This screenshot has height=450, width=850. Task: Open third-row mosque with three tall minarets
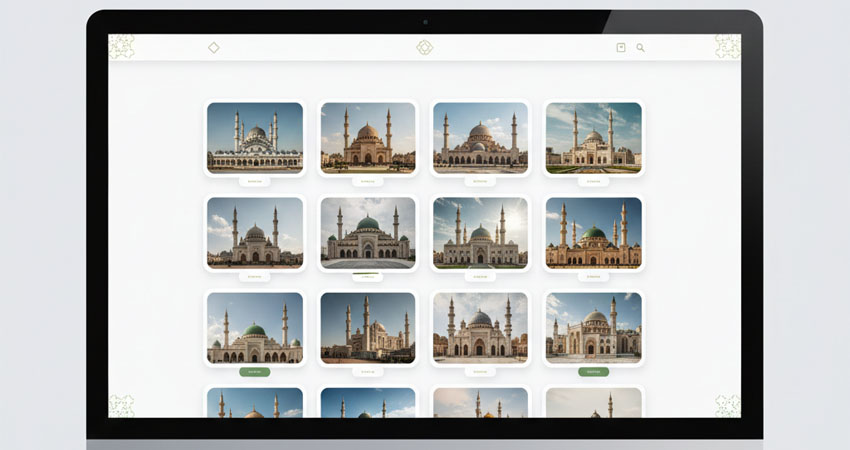click(368, 328)
